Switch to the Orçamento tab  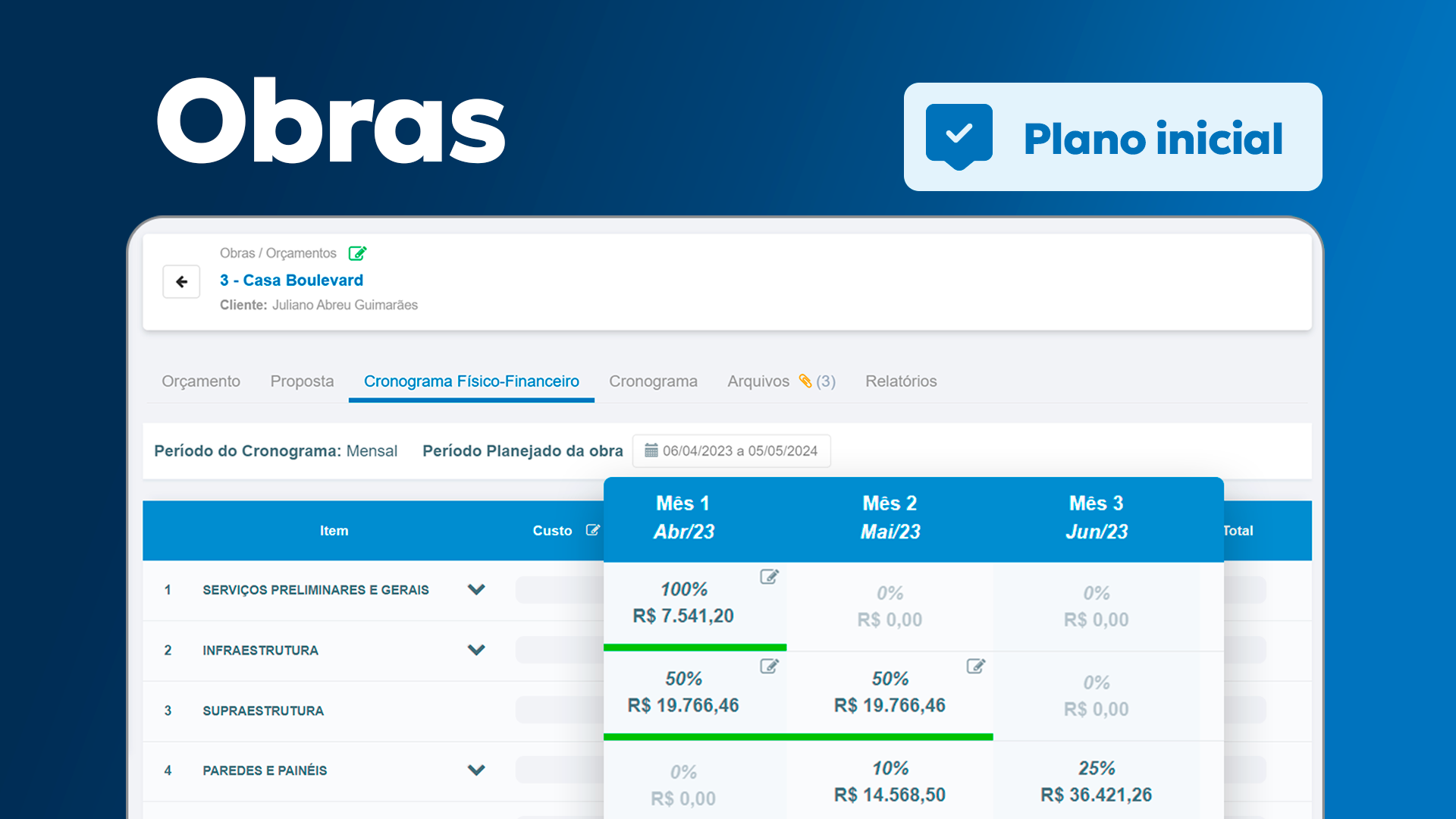(x=201, y=381)
